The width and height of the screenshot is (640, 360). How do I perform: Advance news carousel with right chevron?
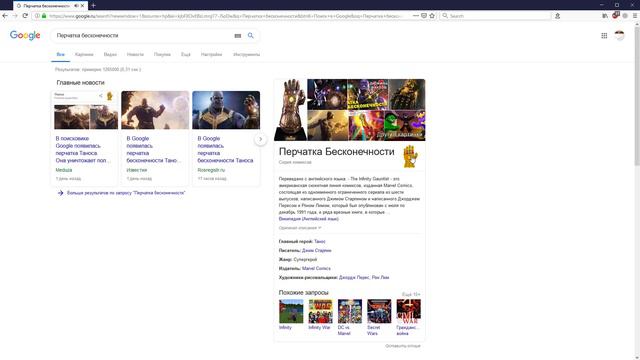(x=260, y=139)
